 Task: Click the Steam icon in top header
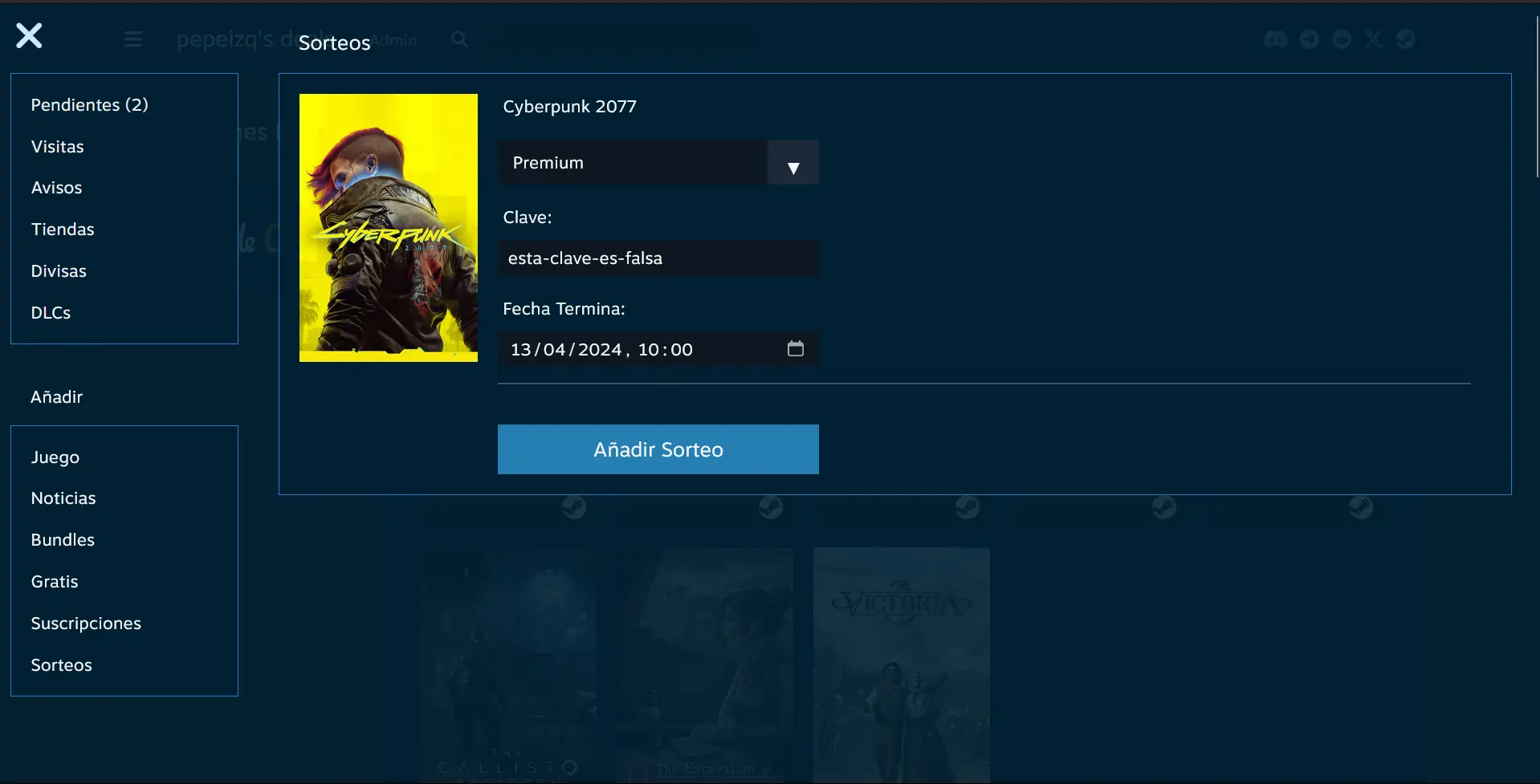click(x=1405, y=39)
